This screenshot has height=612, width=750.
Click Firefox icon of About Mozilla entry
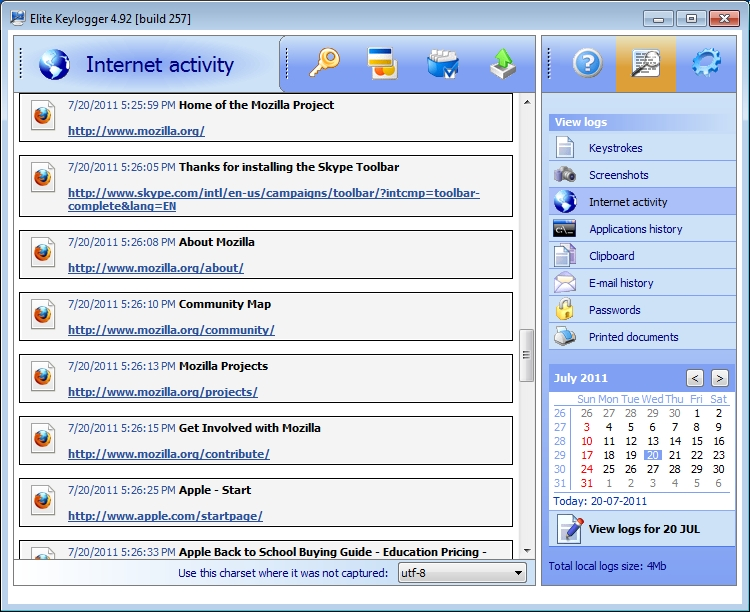tap(43, 252)
